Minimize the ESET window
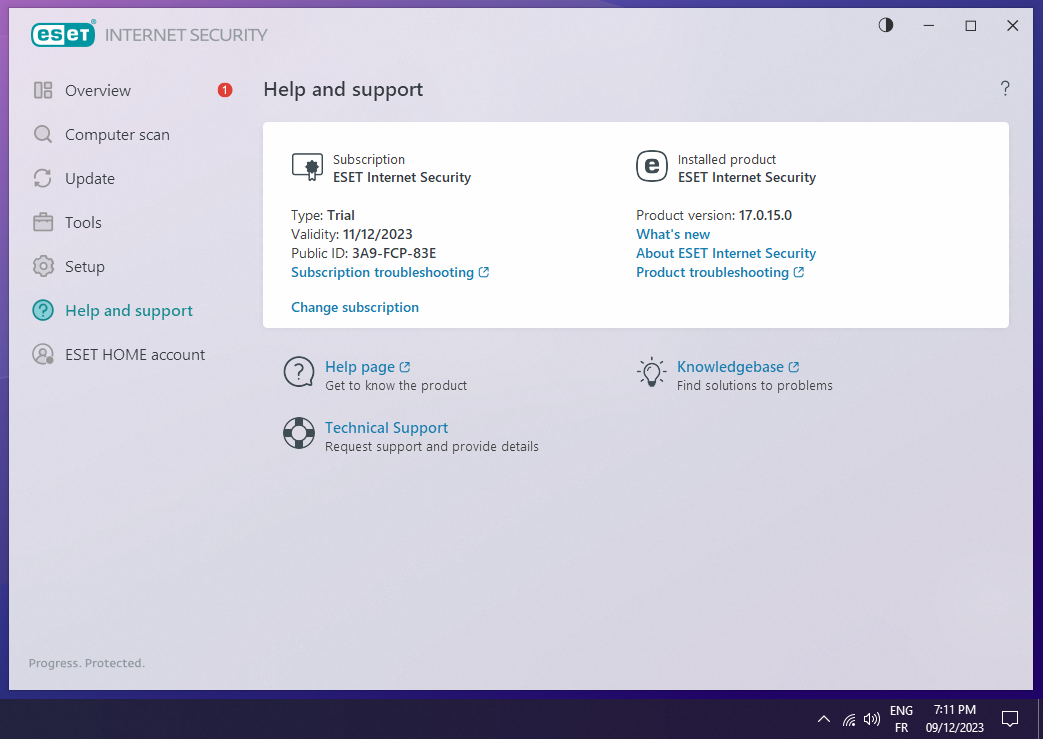 click(929, 25)
